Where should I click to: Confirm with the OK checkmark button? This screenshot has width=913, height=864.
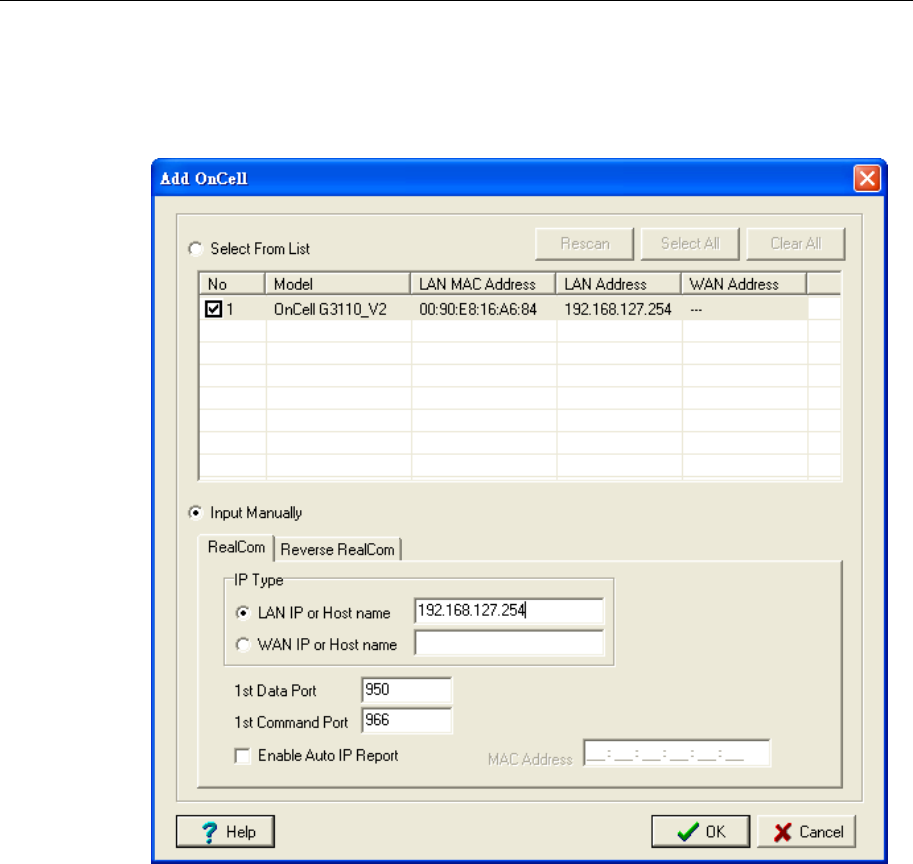click(700, 831)
